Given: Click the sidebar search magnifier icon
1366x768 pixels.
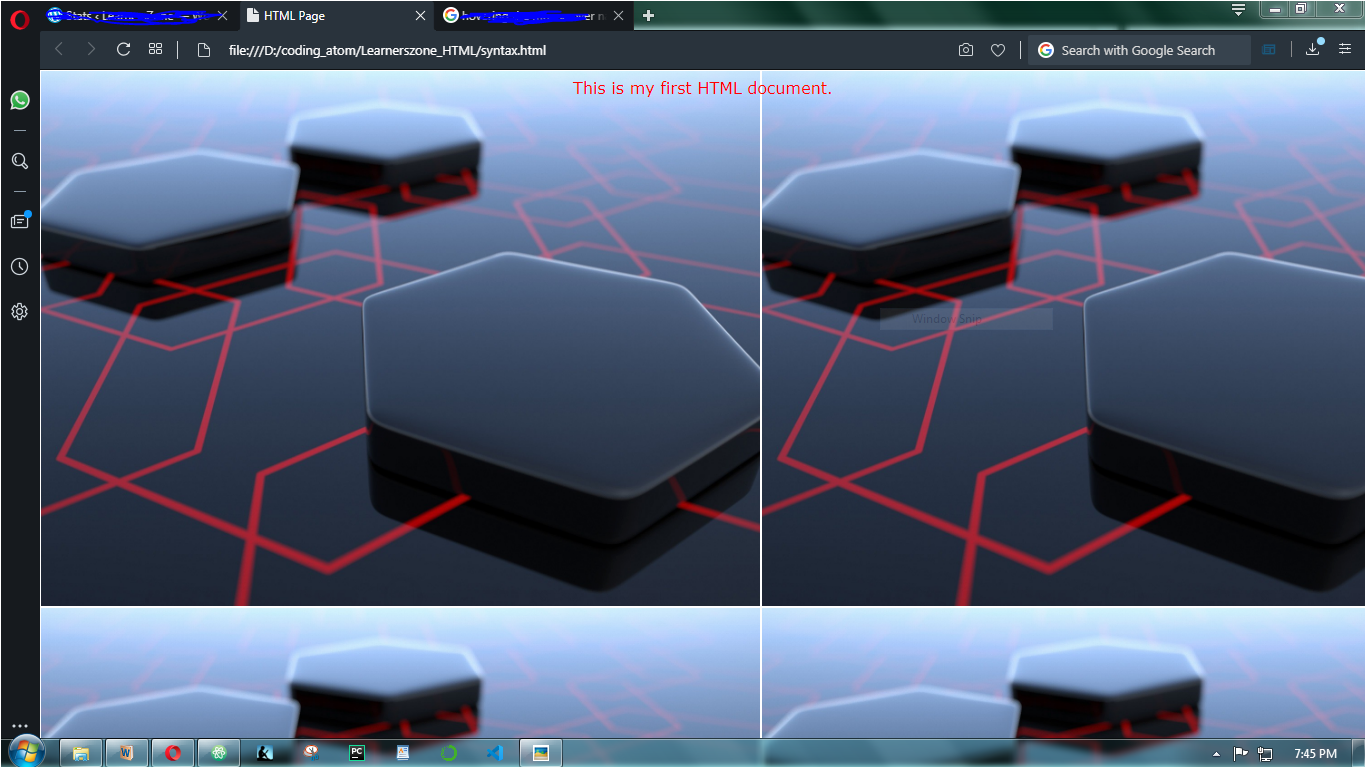Looking at the screenshot, I should pos(20,161).
